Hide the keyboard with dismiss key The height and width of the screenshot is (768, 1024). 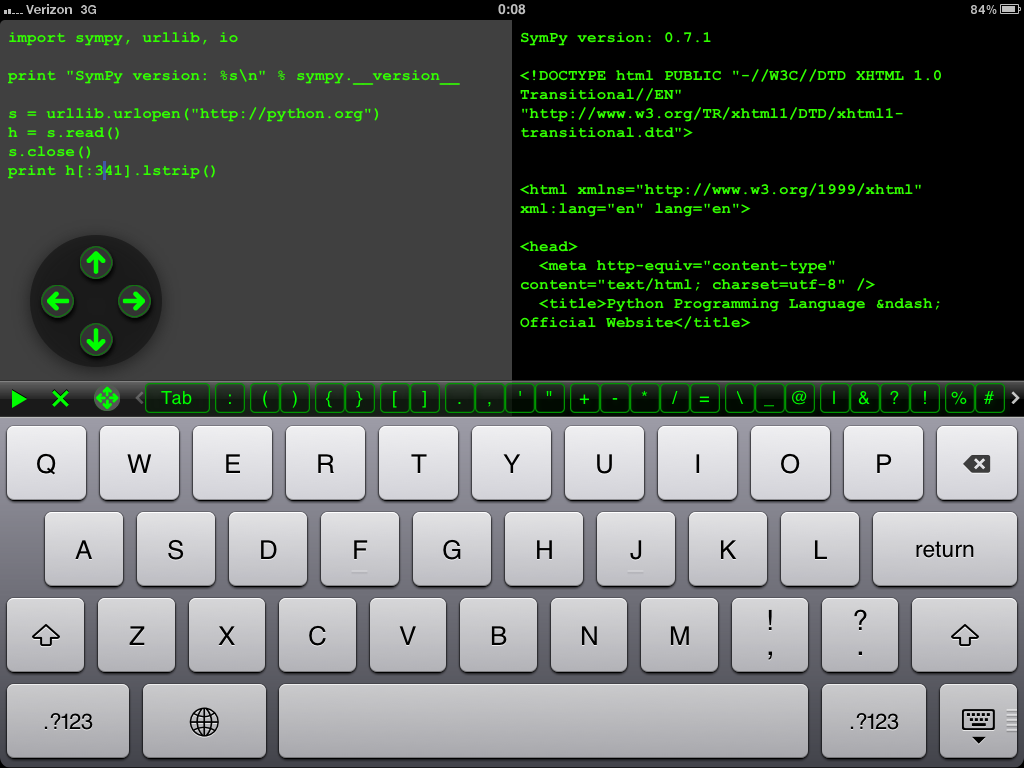coord(978,721)
